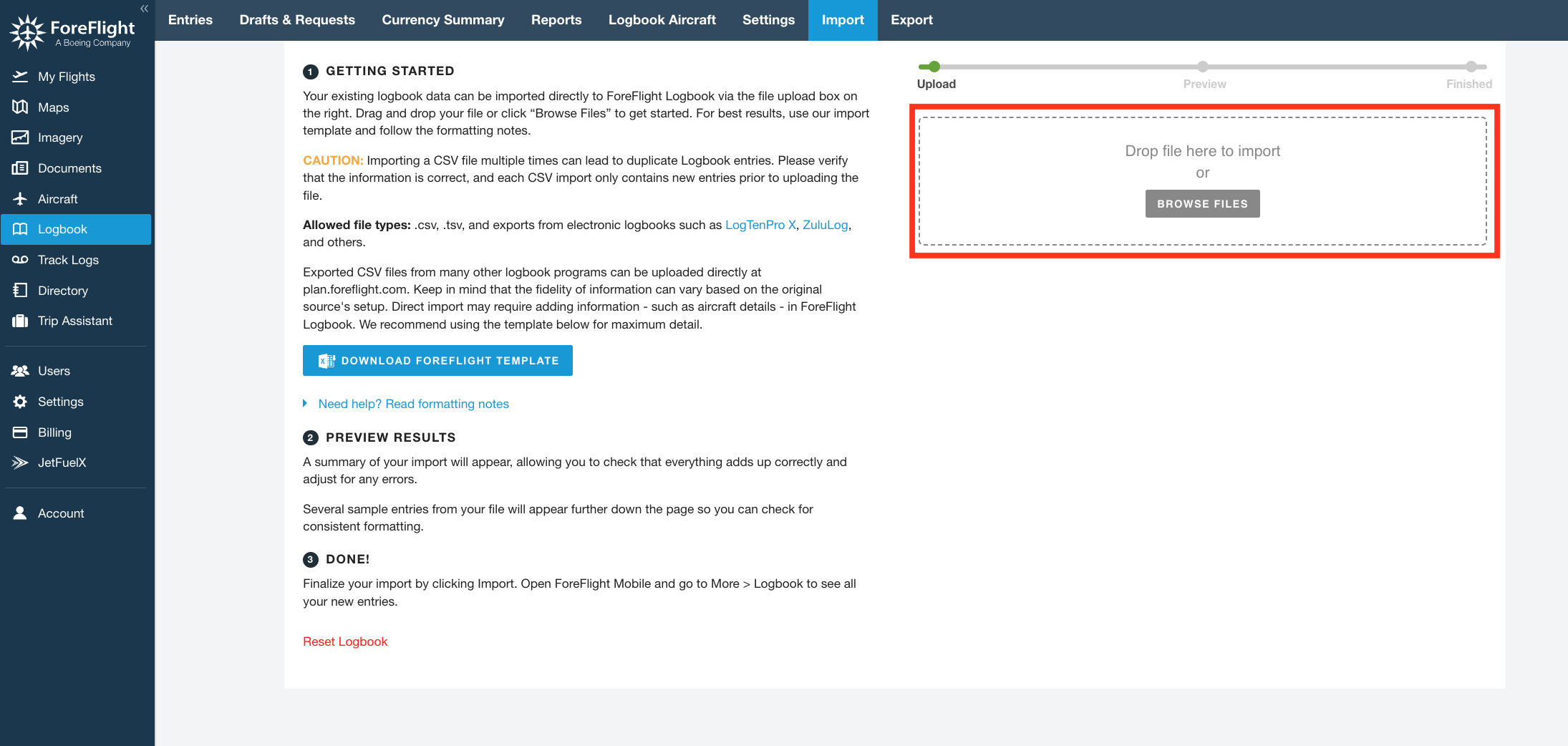Open Directory from the sidebar
The width and height of the screenshot is (1568, 746).
coord(76,291)
